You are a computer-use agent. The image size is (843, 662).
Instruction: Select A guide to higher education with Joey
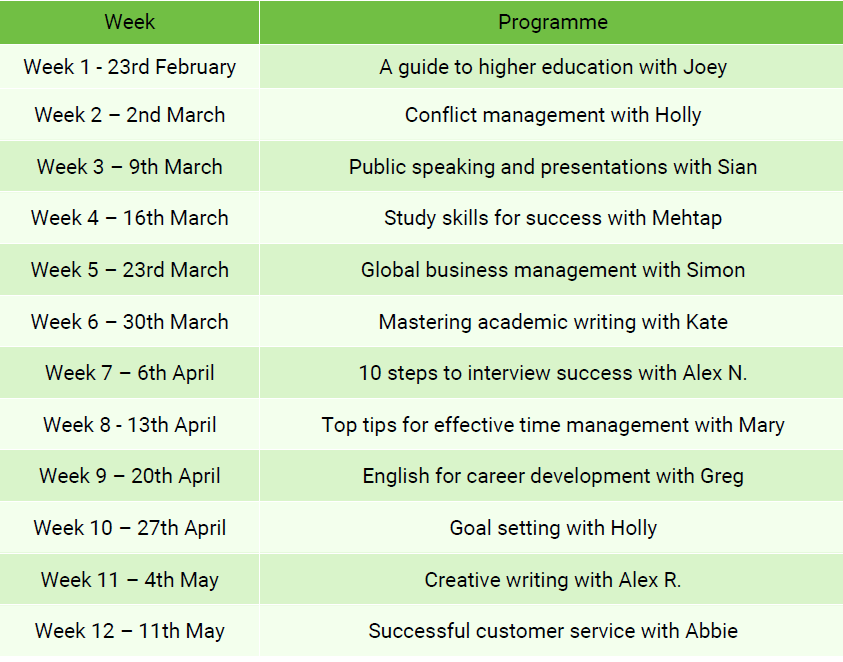(552, 67)
